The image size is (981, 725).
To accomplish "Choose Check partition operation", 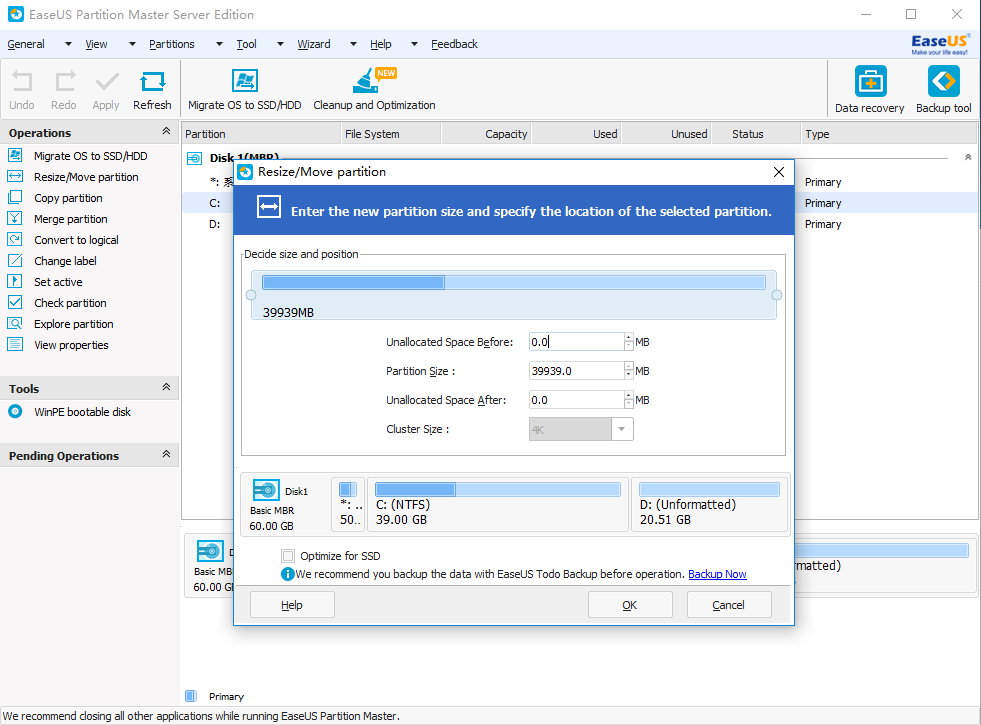I will coord(70,303).
